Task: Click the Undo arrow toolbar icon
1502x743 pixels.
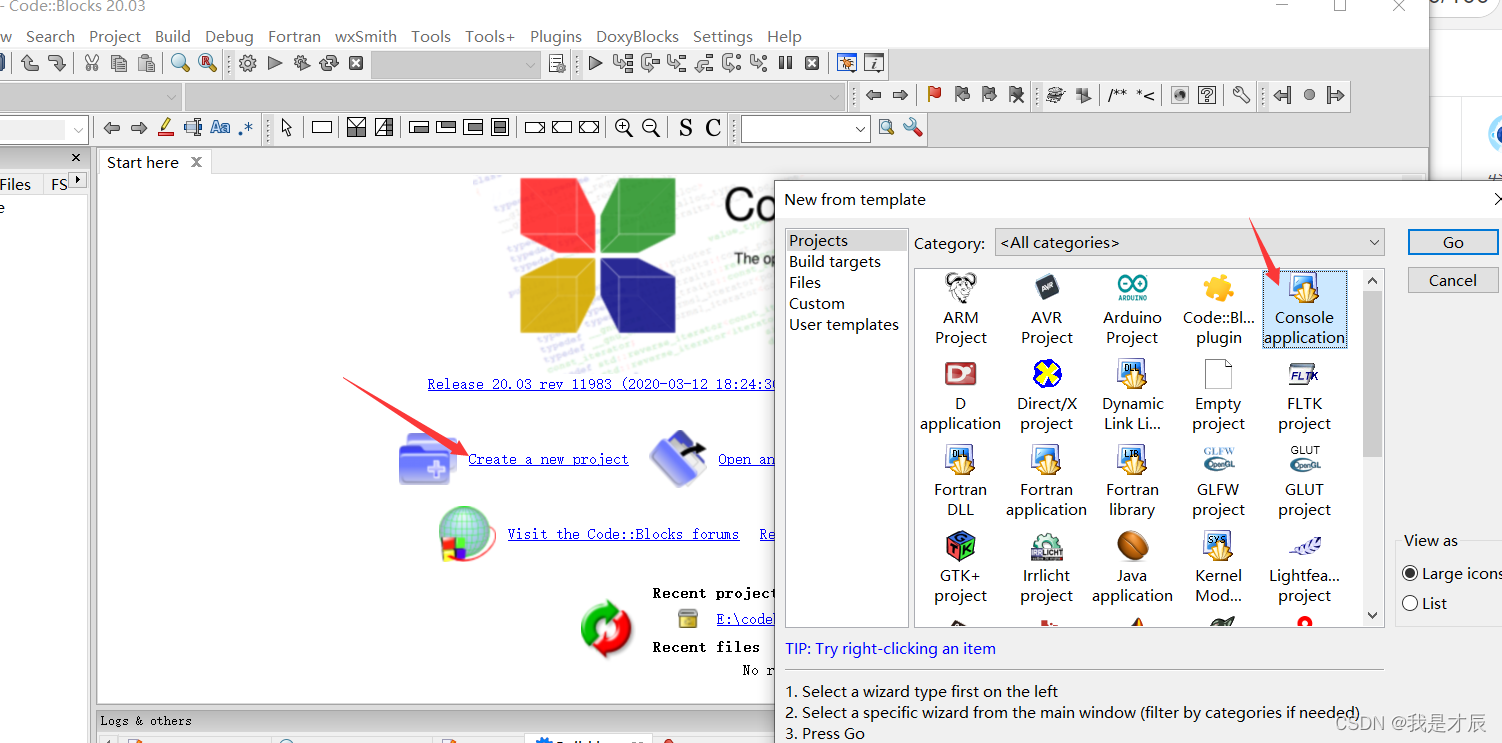Action: (x=30, y=64)
